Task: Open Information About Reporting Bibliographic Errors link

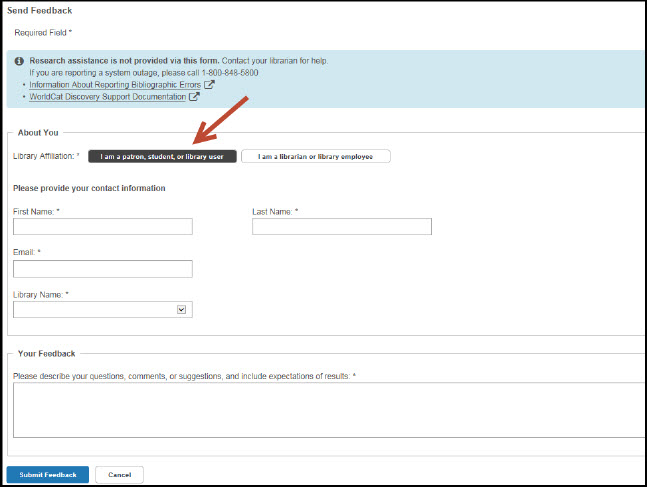Action: (x=115, y=85)
